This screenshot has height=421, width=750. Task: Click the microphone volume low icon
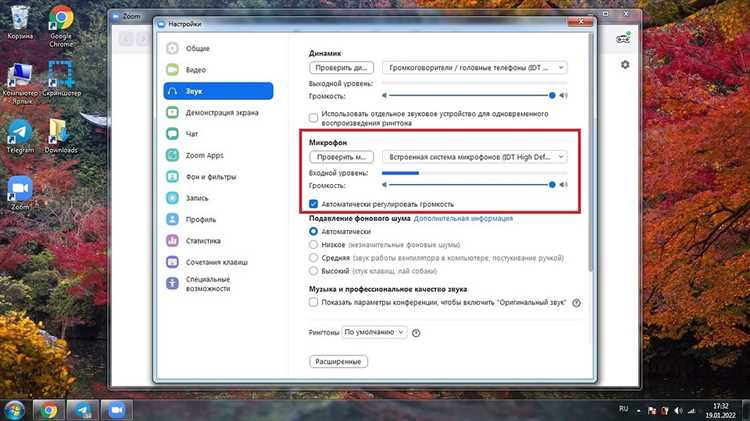(x=384, y=185)
